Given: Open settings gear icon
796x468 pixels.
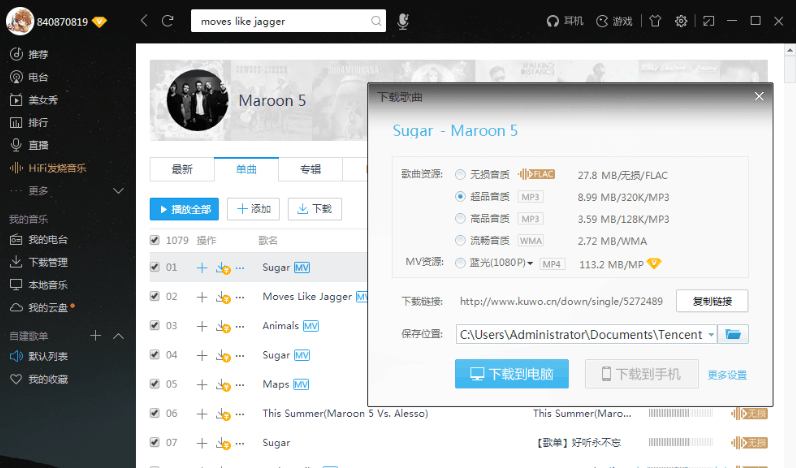Looking at the screenshot, I should pyautogui.click(x=681, y=21).
